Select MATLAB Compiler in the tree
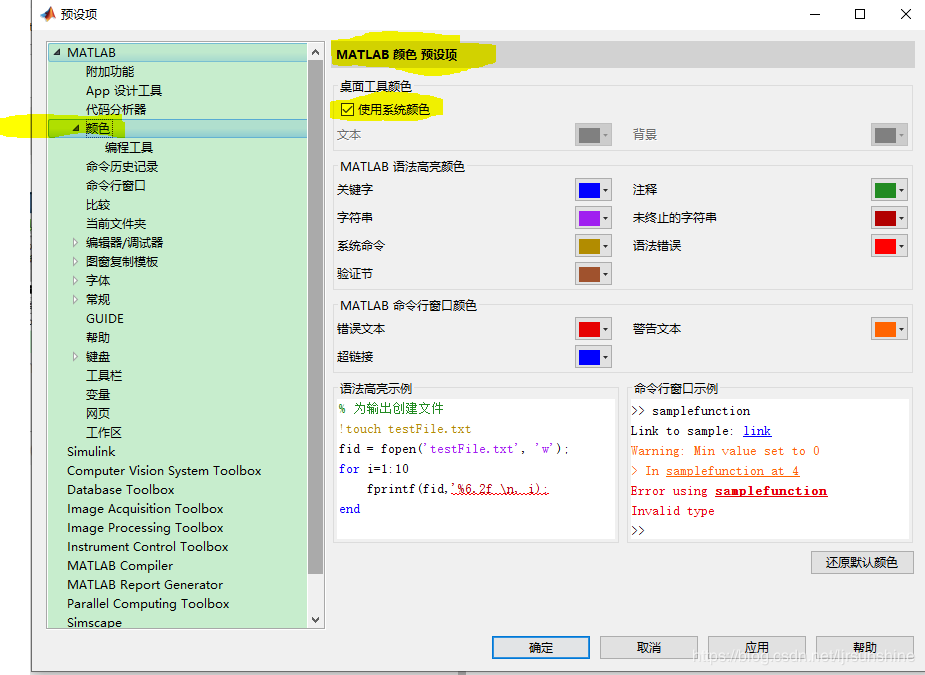925x675 pixels. 120,565
